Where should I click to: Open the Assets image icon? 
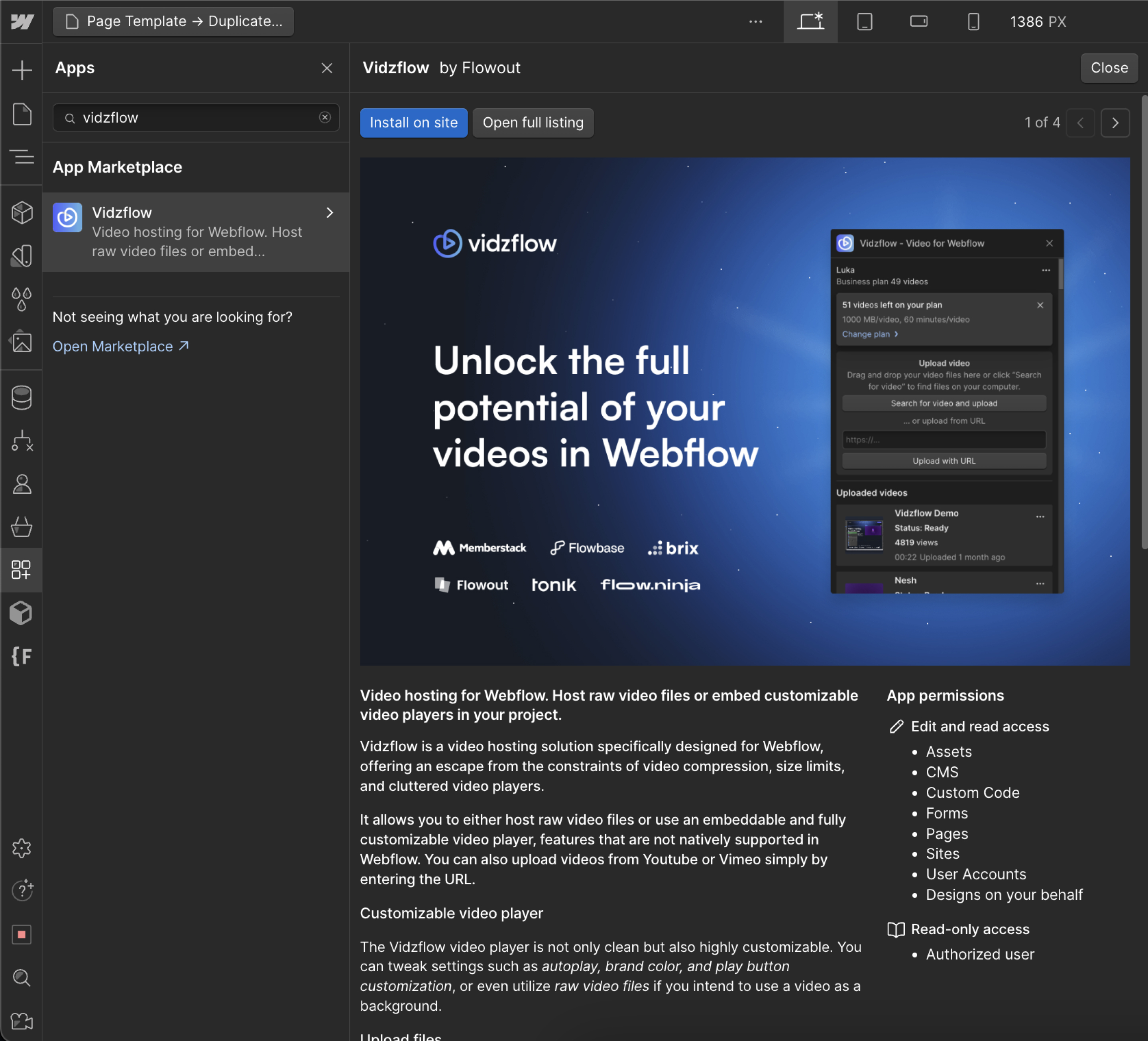click(22, 342)
